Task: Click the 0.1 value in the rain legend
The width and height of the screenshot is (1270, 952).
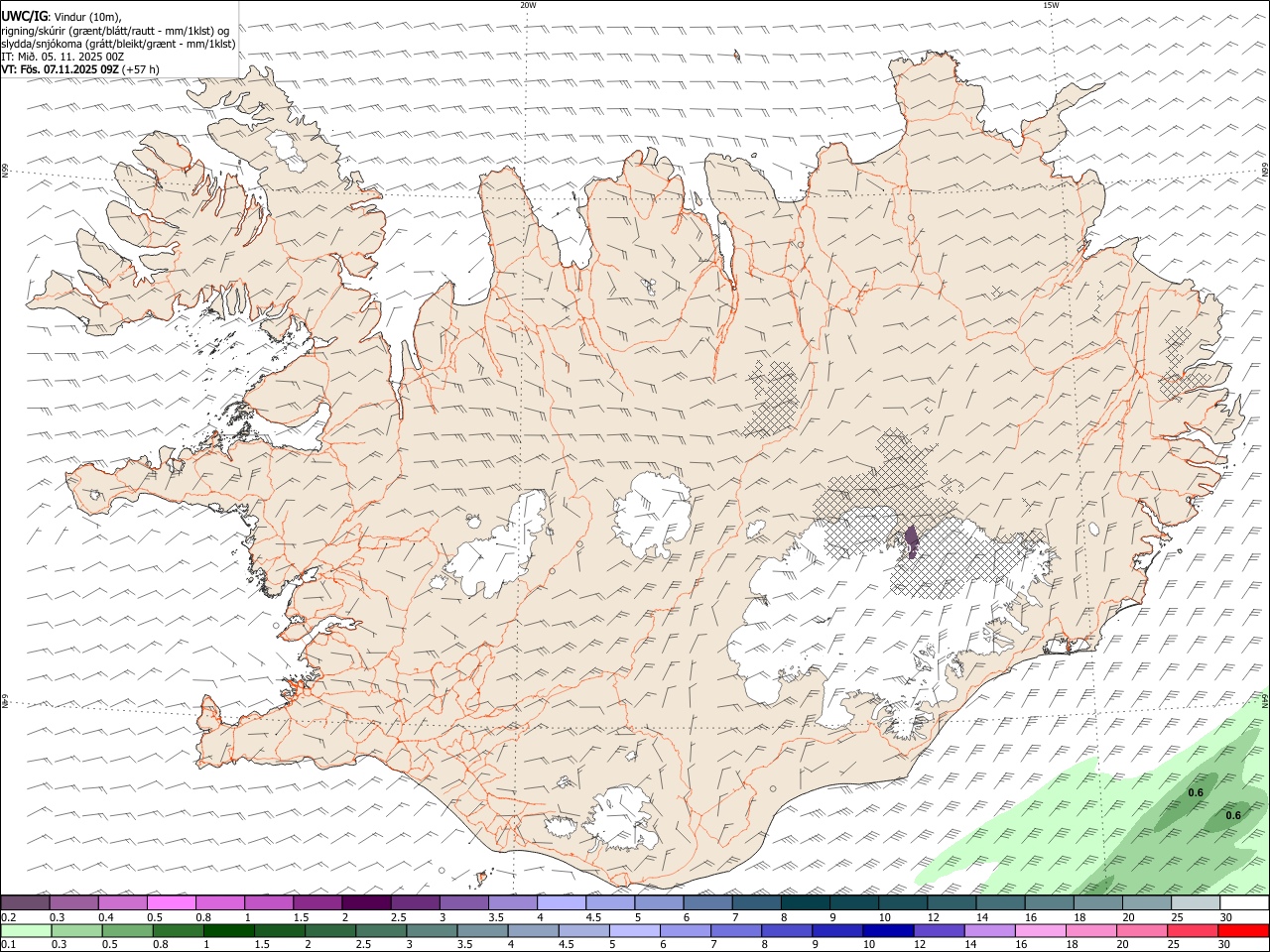Action: (9, 945)
